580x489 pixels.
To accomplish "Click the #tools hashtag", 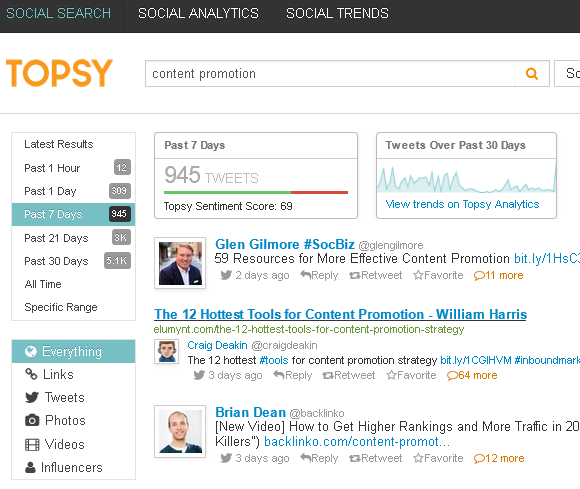I will click(274, 360).
